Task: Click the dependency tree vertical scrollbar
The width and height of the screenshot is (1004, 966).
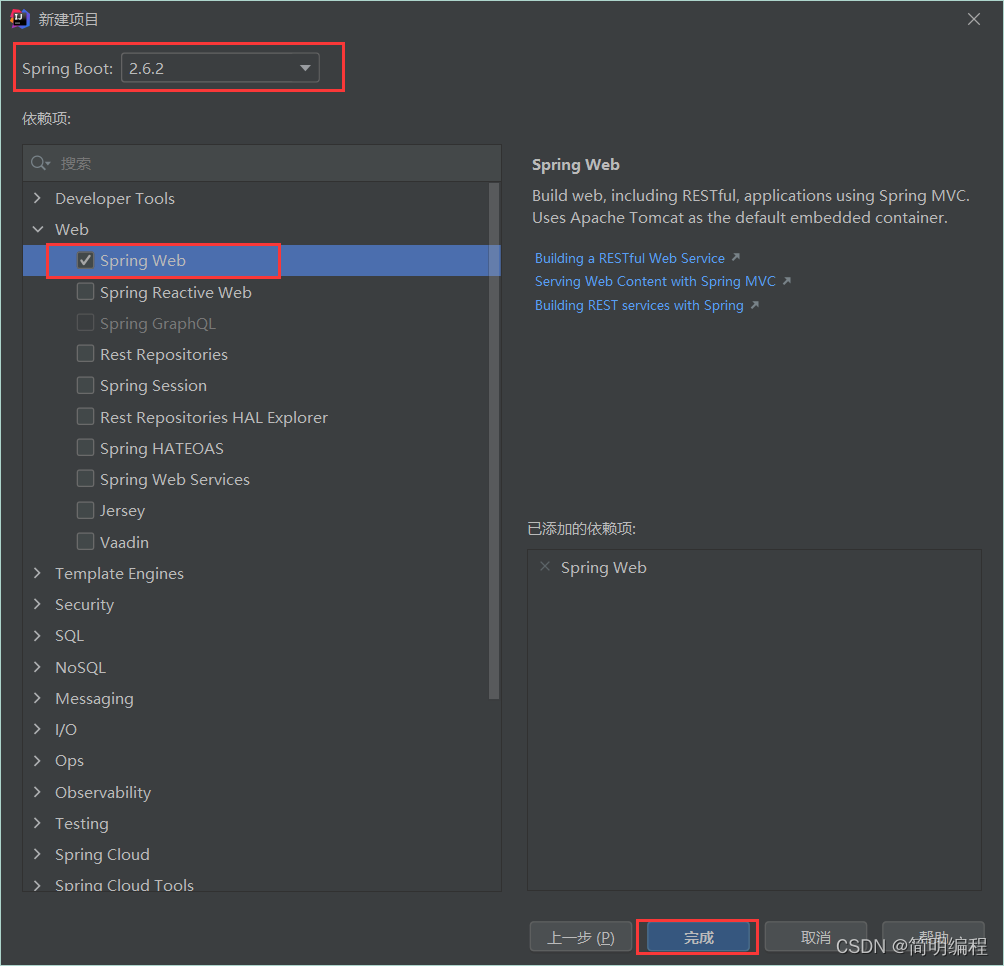Action: pos(494,441)
